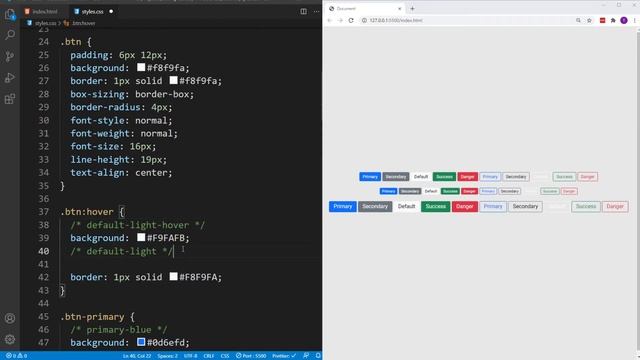Open the Run and Debug view
This screenshot has width=640, height=360.
click(x=10, y=78)
